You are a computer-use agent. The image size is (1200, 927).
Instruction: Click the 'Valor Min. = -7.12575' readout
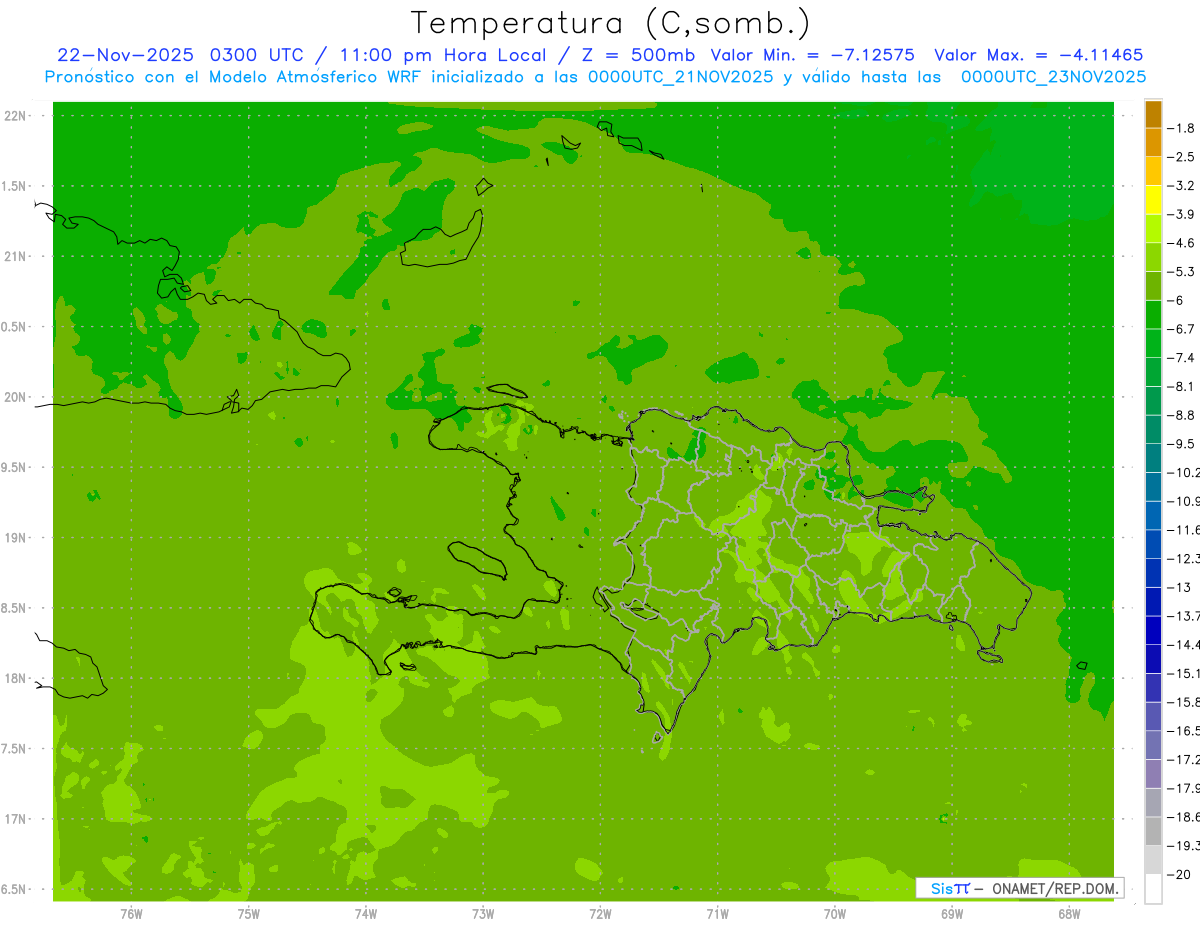[x=812, y=55]
